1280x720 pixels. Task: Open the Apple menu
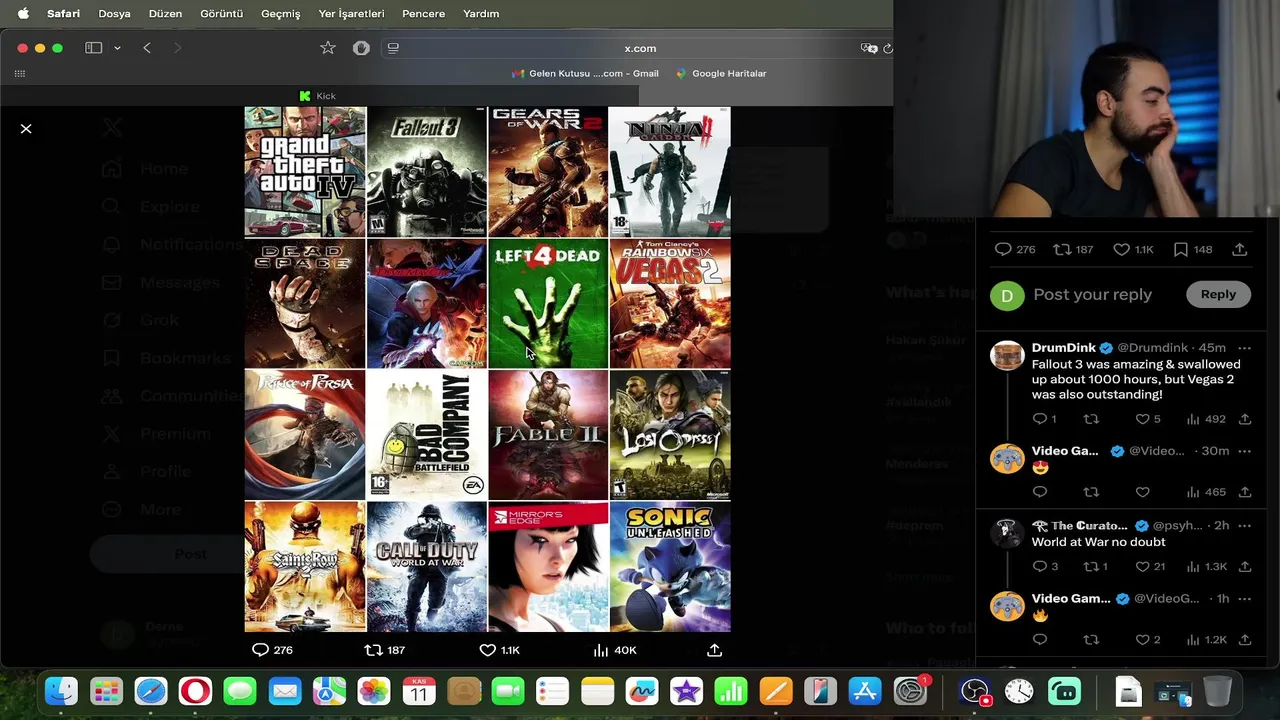pyautogui.click(x=23, y=13)
